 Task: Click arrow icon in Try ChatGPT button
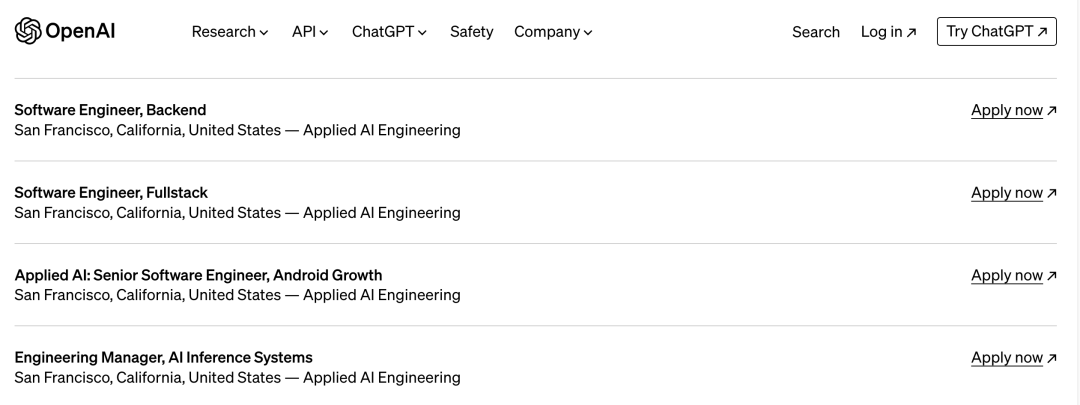1042,32
